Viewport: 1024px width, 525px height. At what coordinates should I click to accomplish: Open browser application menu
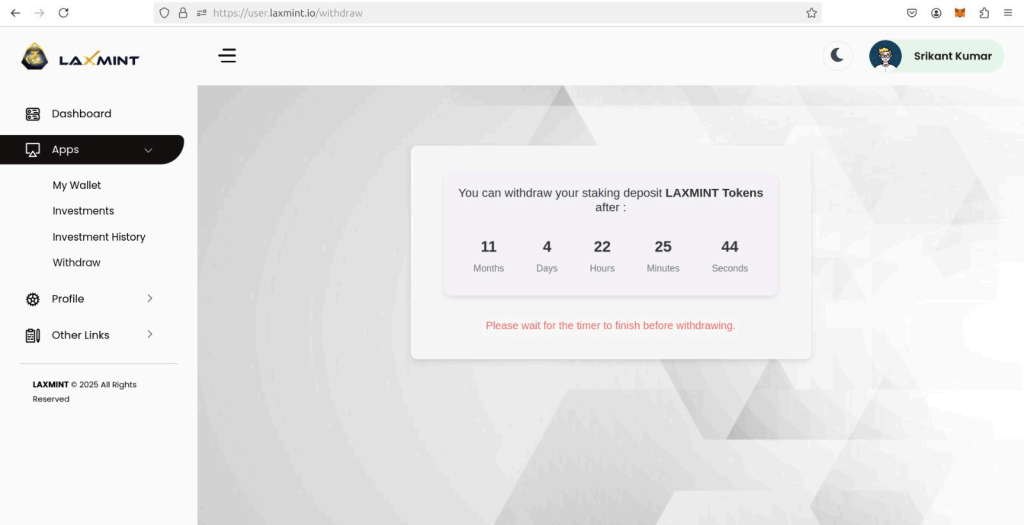[1008, 13]
